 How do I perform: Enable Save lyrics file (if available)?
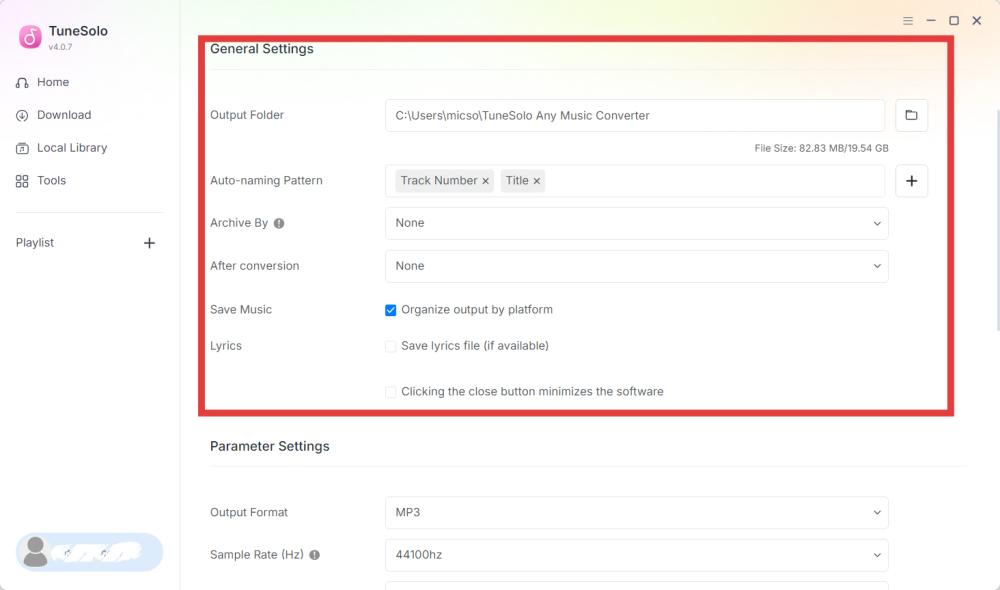click(390, 346)
